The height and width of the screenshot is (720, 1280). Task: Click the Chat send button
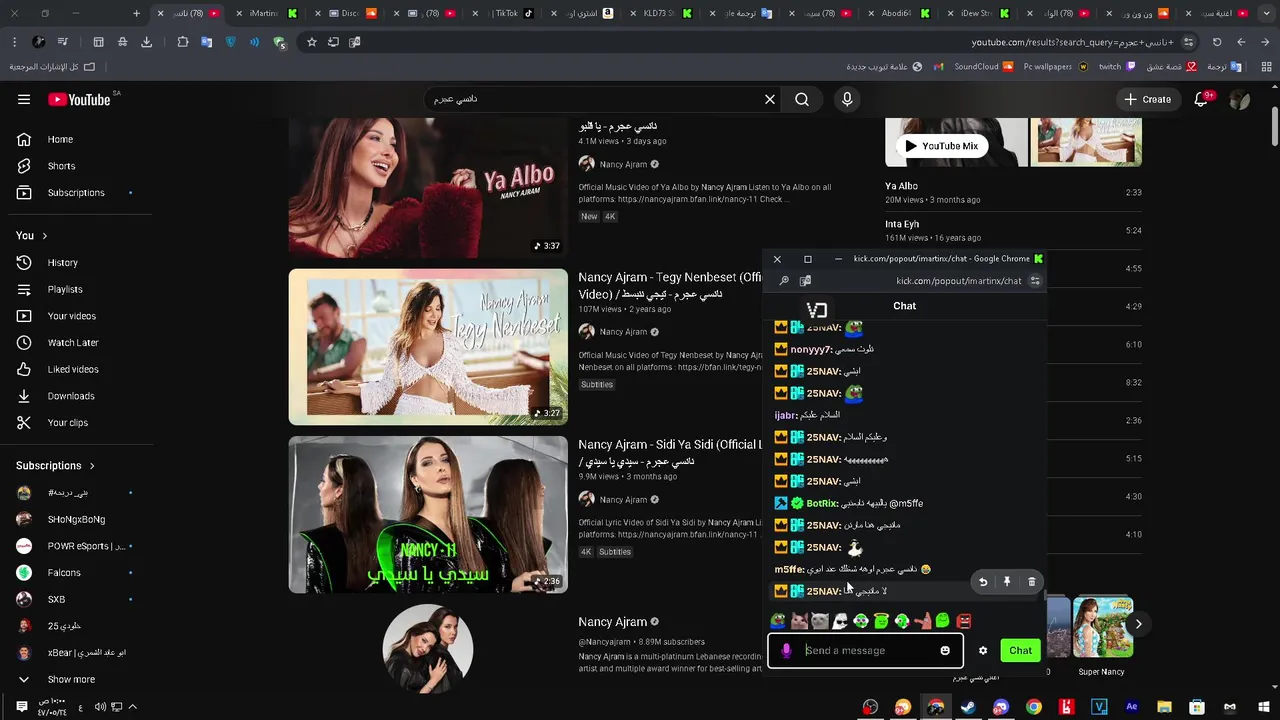[1020, 651]
